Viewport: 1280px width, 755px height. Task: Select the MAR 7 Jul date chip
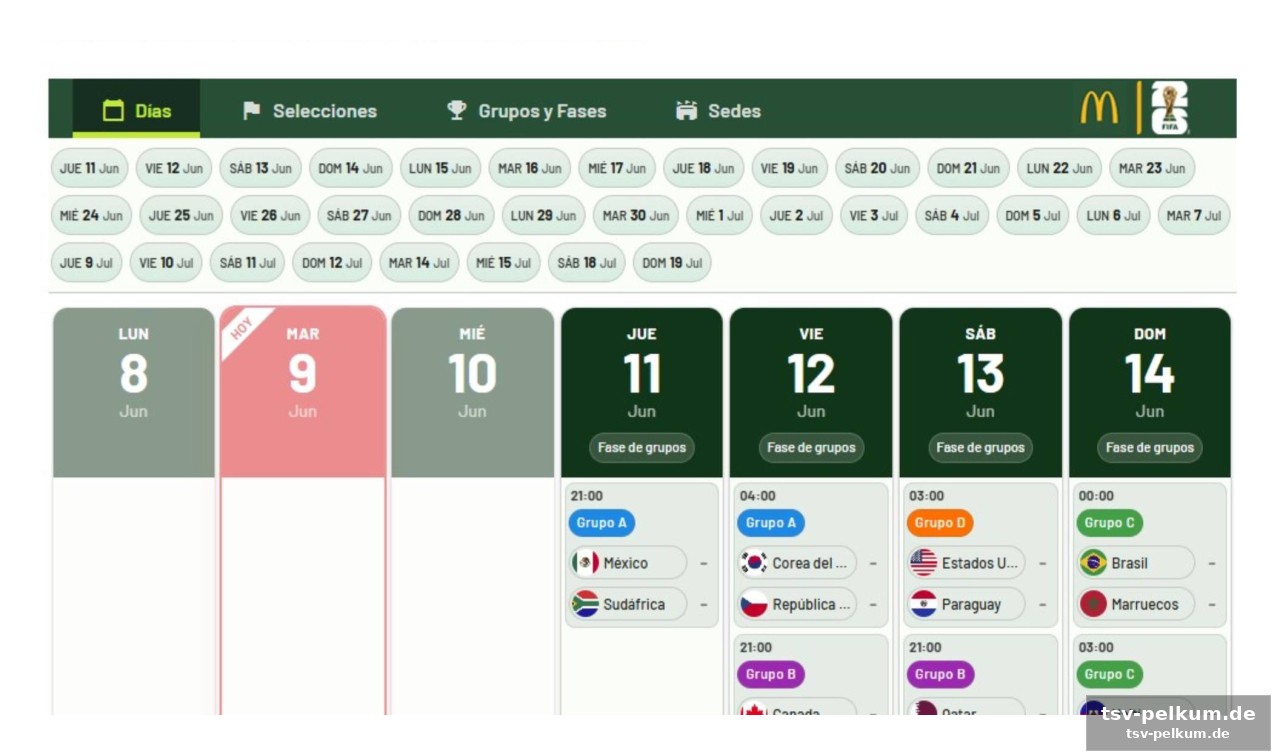tap(1193, 215)
